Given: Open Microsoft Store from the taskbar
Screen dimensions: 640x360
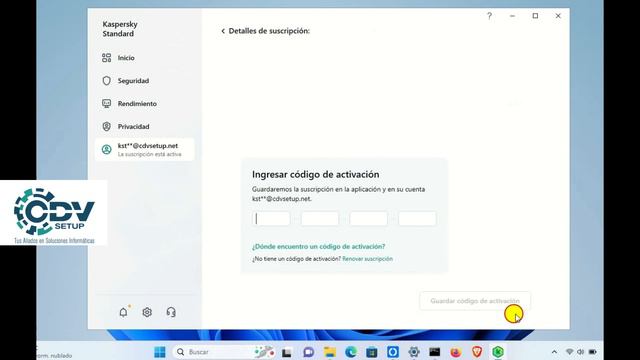Looking at the screenshot, I should point(371,352).
